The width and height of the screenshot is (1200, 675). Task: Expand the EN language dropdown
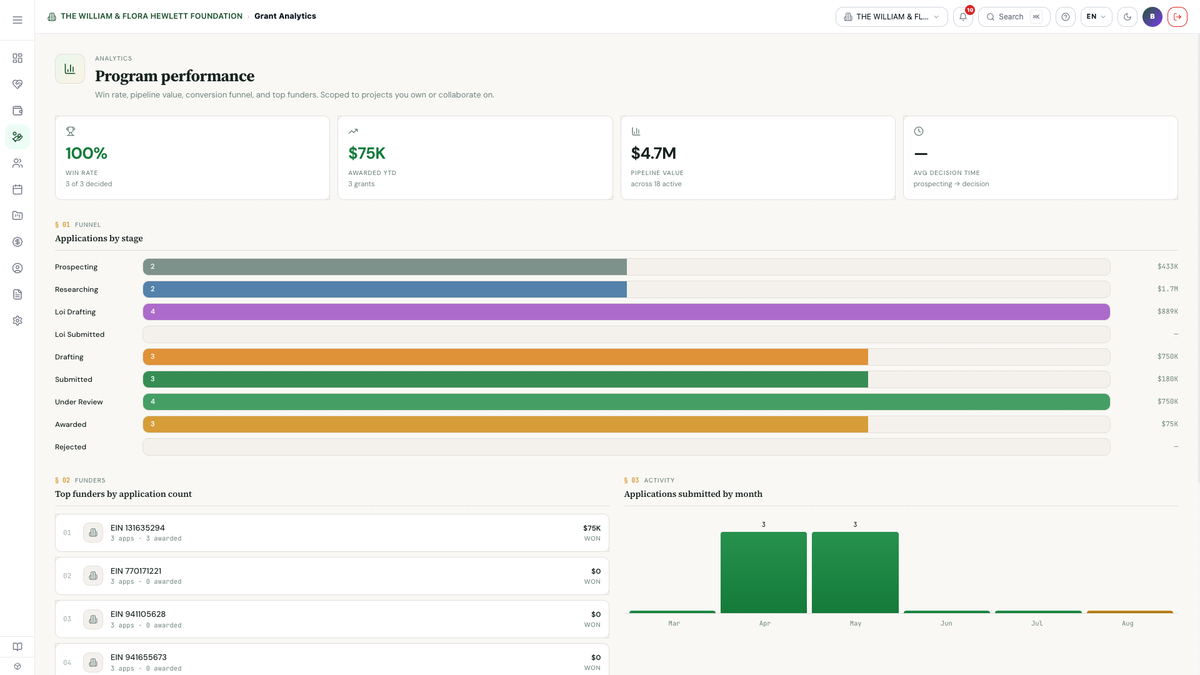click(x=1096, y=17)
